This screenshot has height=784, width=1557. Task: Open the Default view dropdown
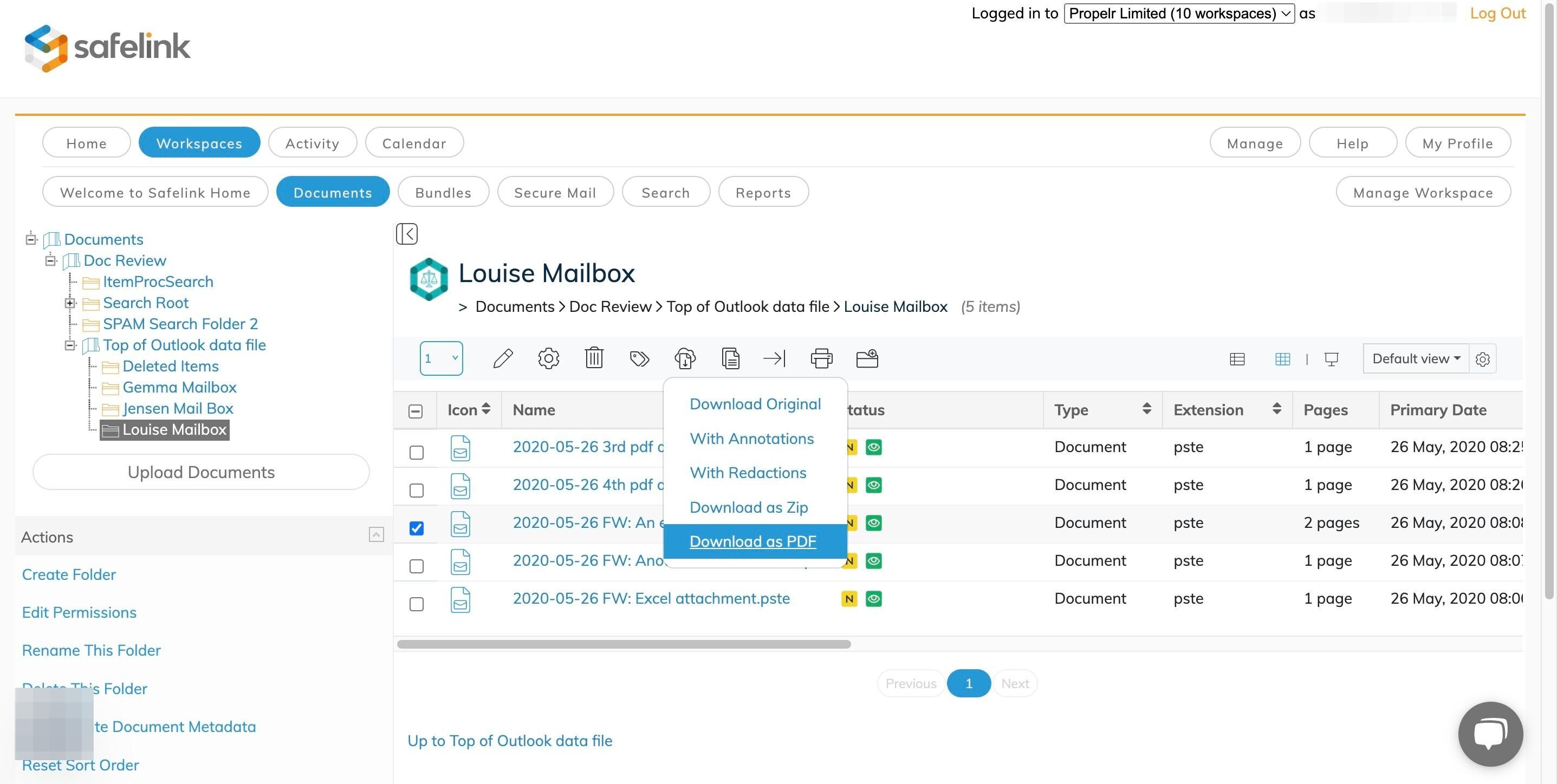coord(1416,359)
